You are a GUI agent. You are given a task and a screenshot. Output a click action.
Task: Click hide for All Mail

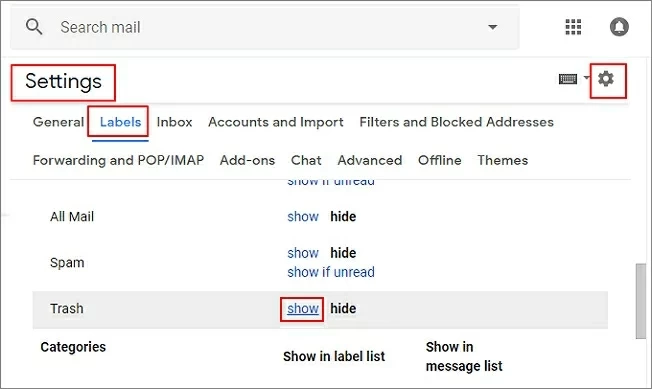click(343, 217)
